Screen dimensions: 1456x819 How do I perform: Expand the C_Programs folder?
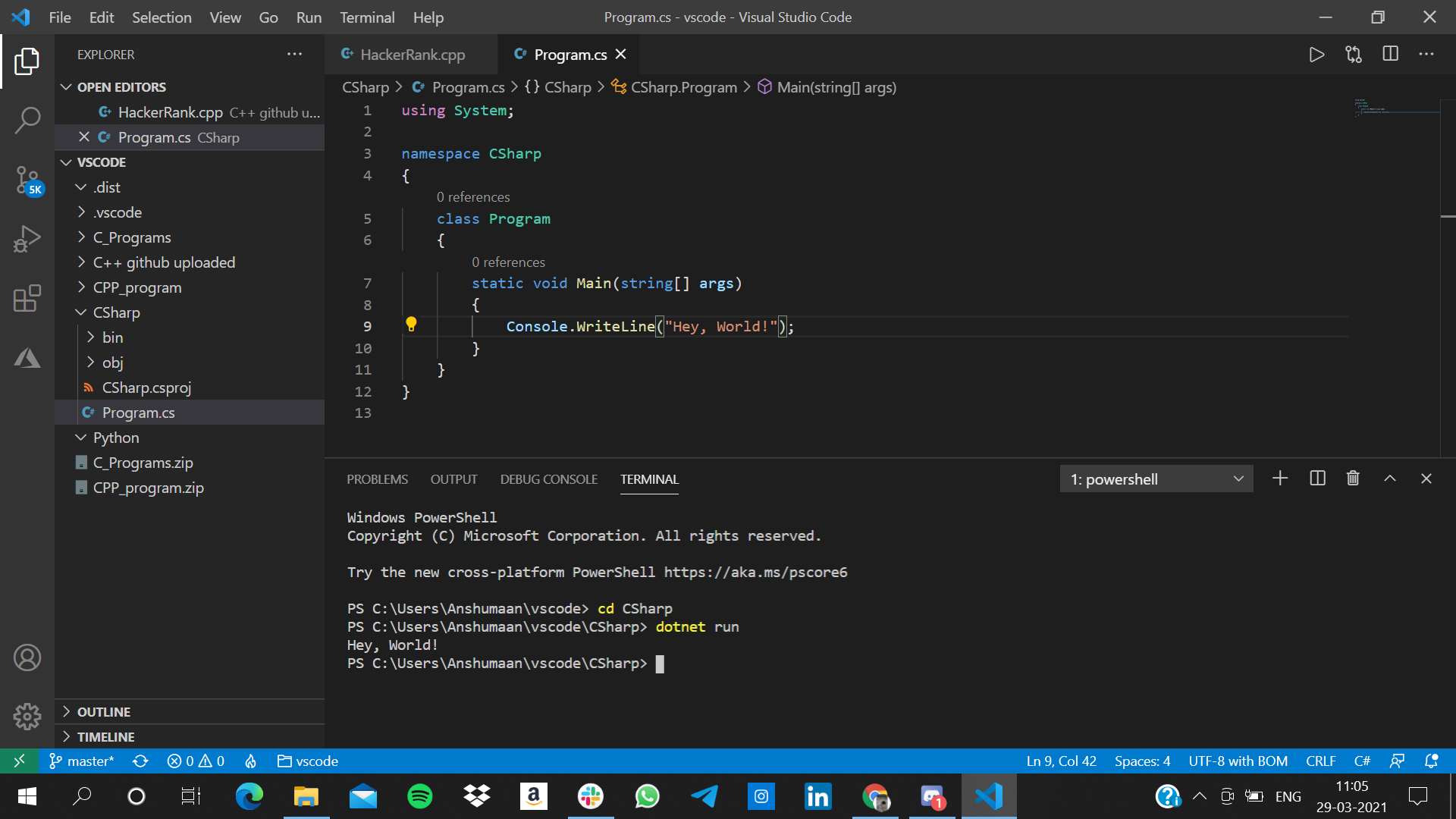click(x=132, y=237)
